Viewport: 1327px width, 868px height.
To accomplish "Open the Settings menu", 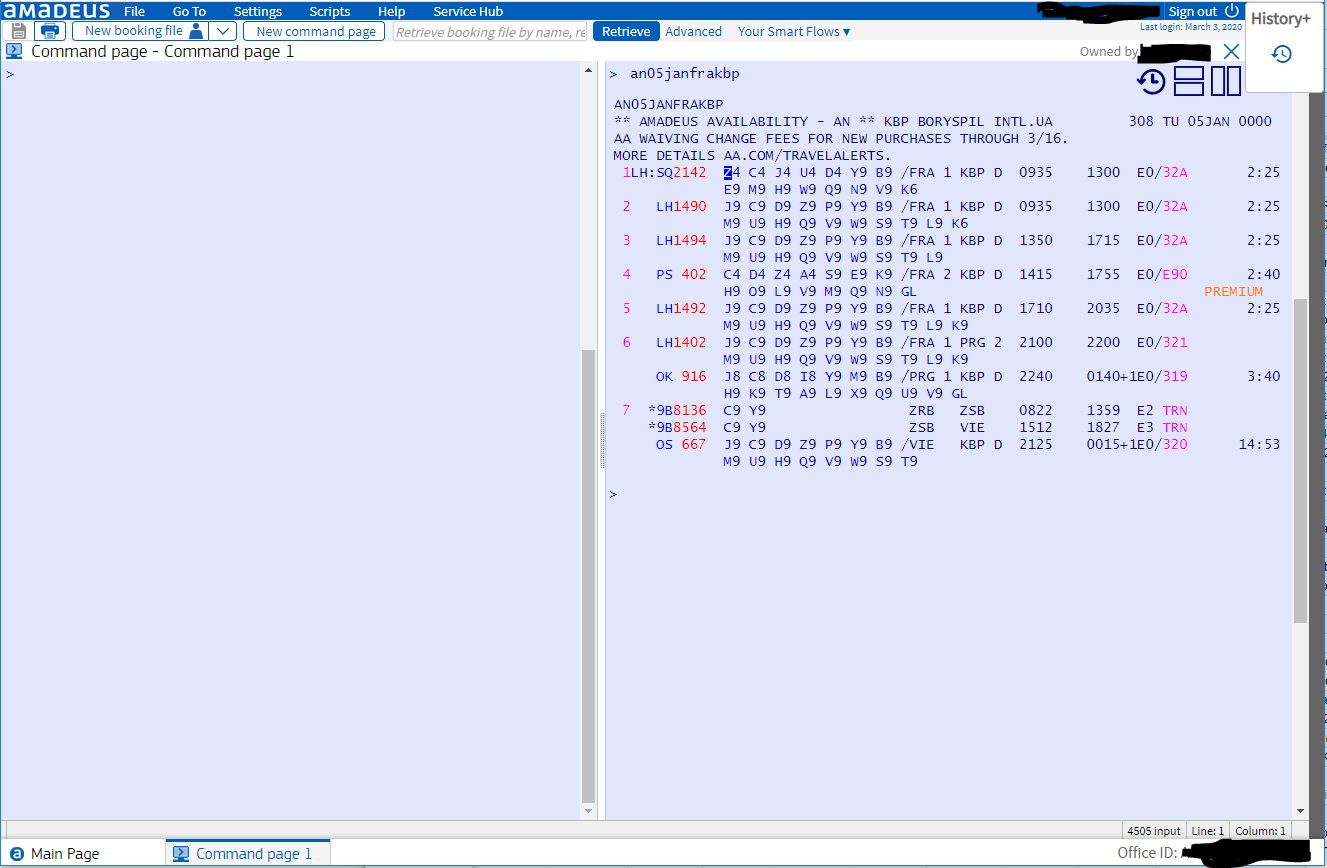I will tap(258, 11).
